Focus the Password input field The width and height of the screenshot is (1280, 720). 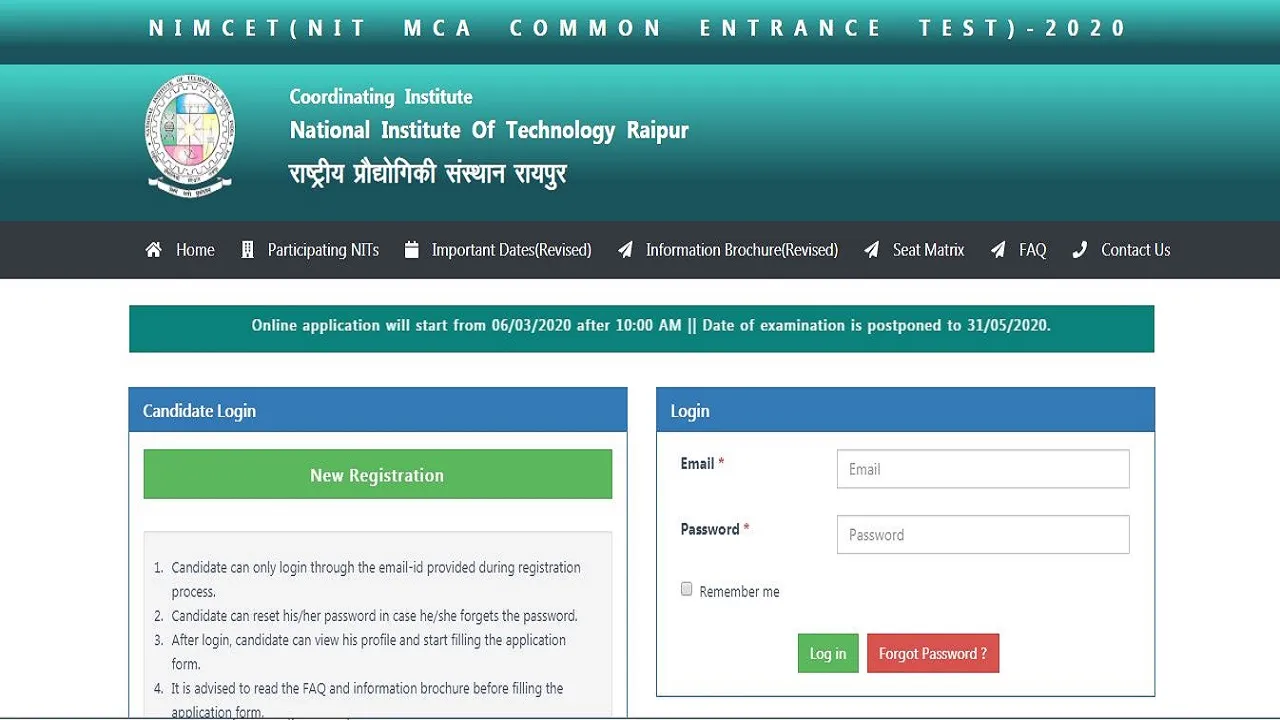pyautogui.click(x=983, y=535)
